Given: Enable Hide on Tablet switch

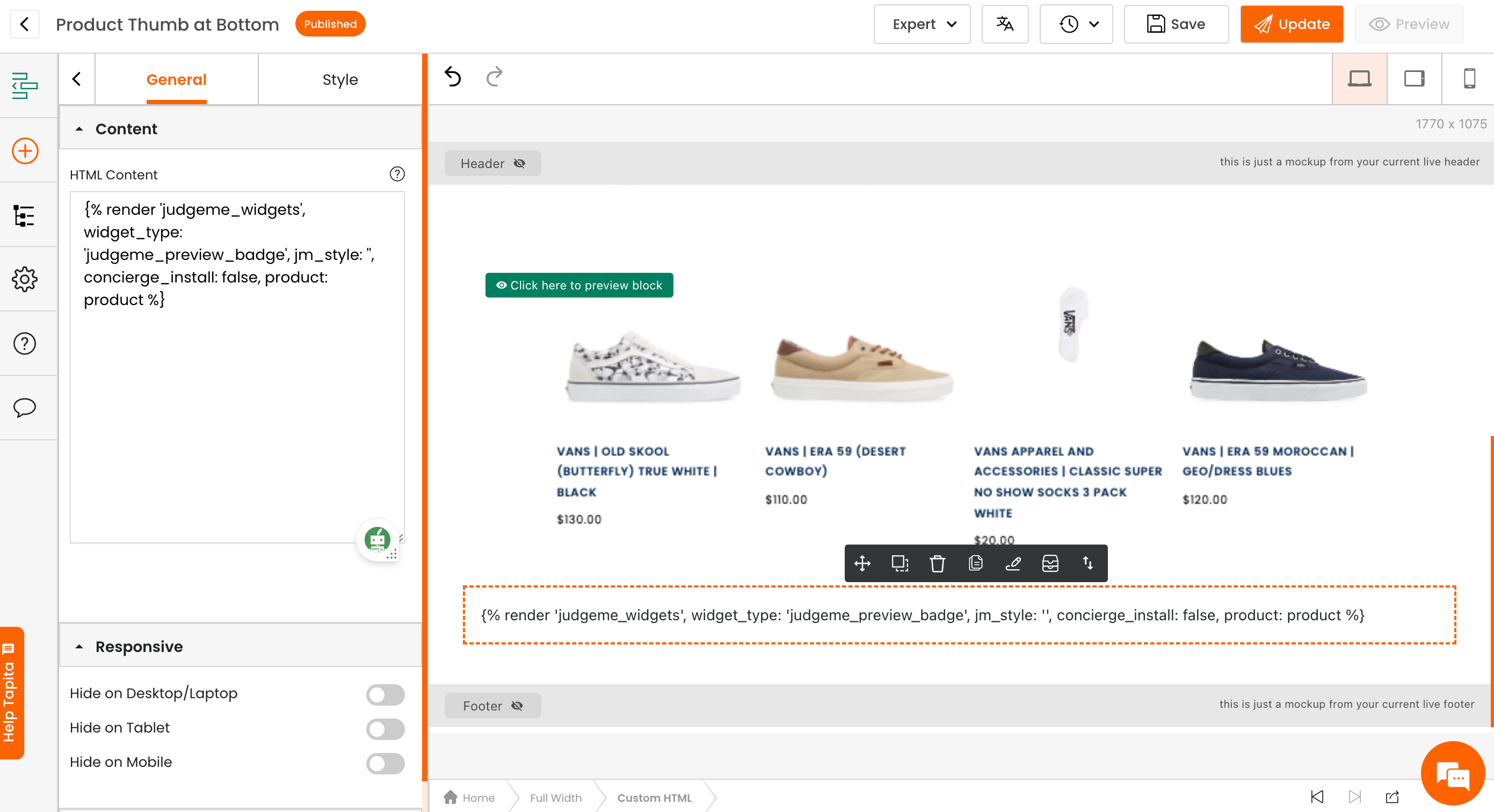Looking at the screenshot, I should coord(385,728).
